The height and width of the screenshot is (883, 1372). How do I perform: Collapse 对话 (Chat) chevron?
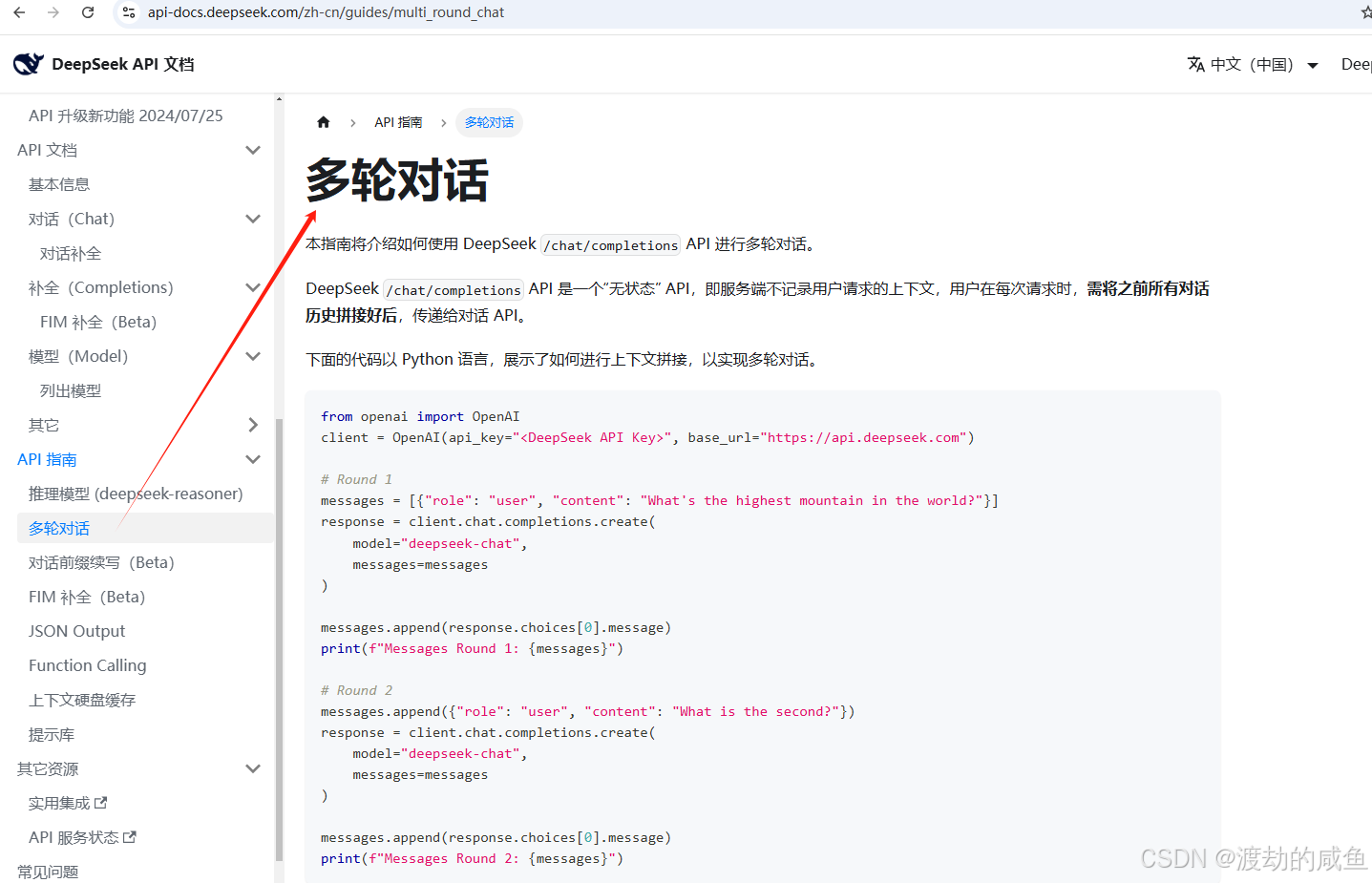pos(253,219)
